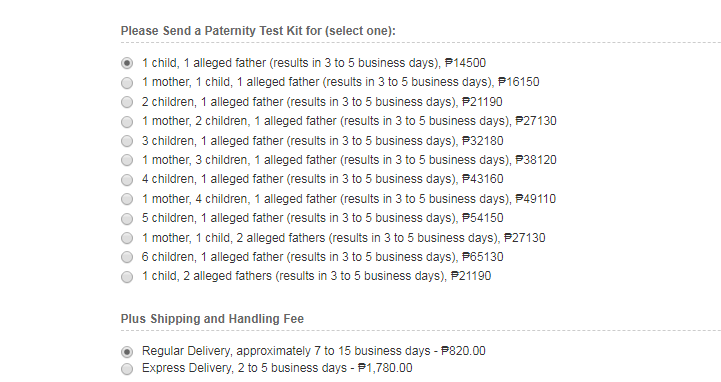This screenshot has width=721, height=382.
Task: Switch to the Express Delivery radio button
Action: pos(127,369)
